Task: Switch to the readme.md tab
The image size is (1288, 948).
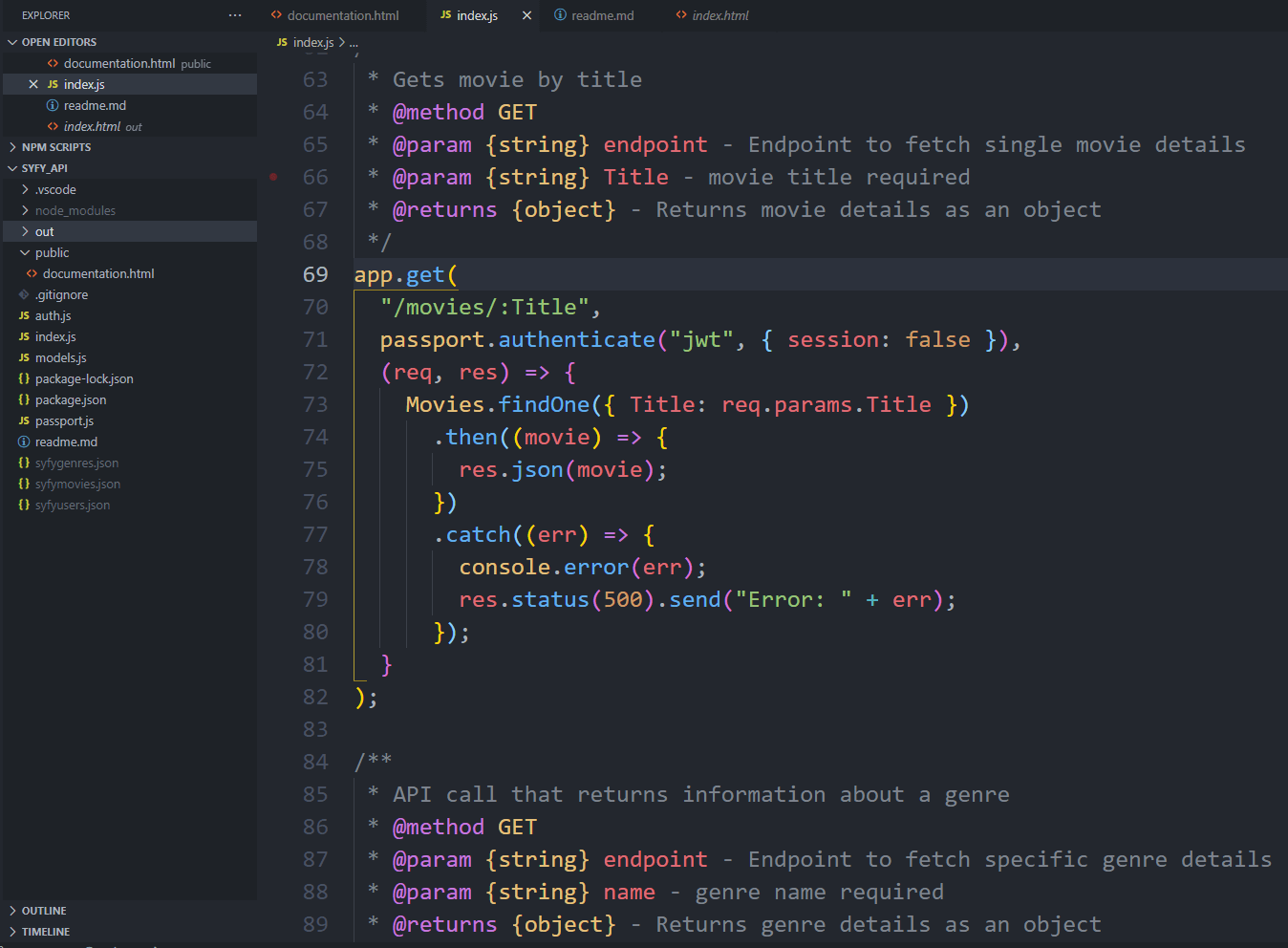Action: click(x=602, y=15)
